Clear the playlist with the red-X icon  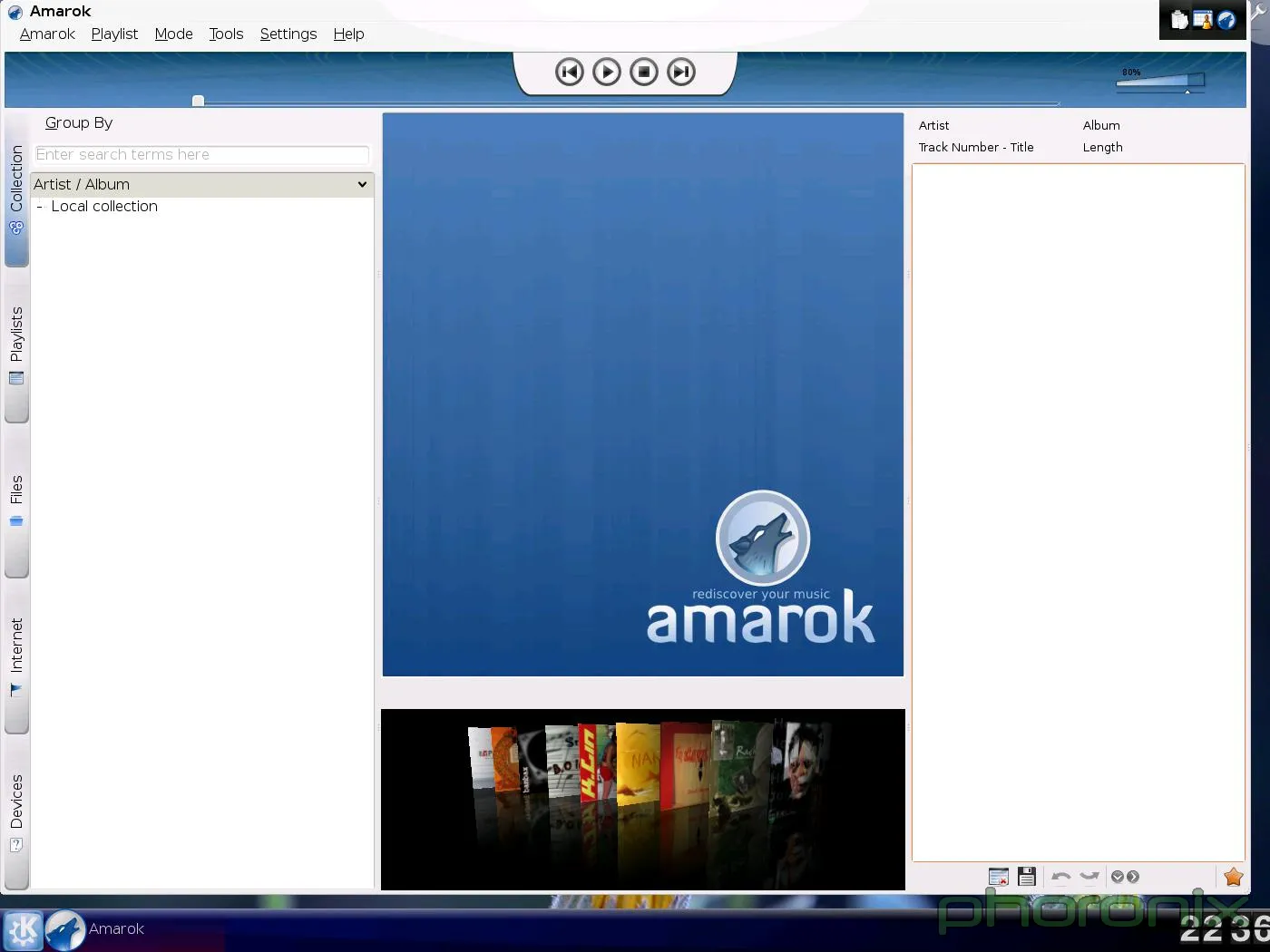tap(999, 877)
